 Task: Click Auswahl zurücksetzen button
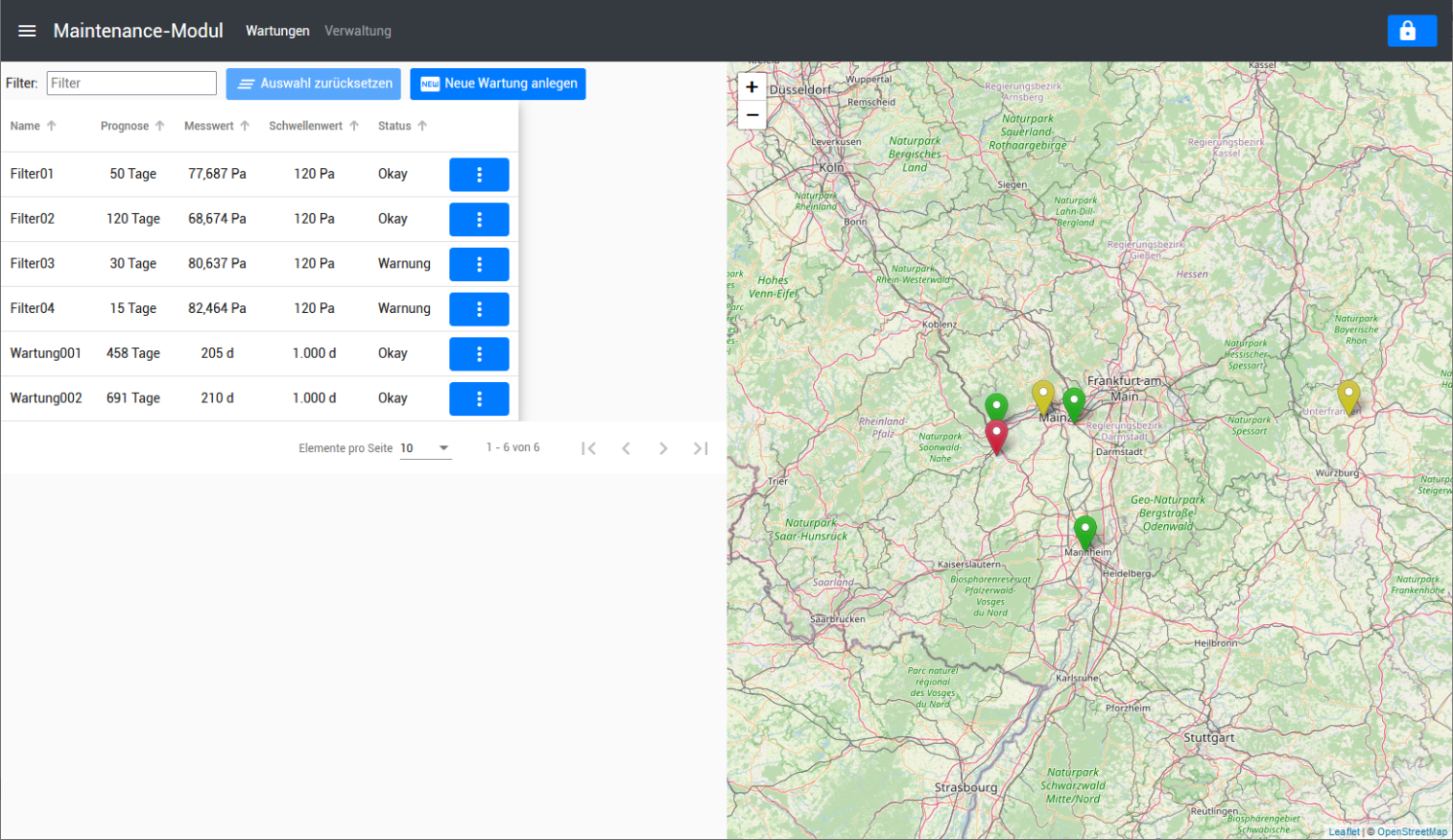click(313, 84)
